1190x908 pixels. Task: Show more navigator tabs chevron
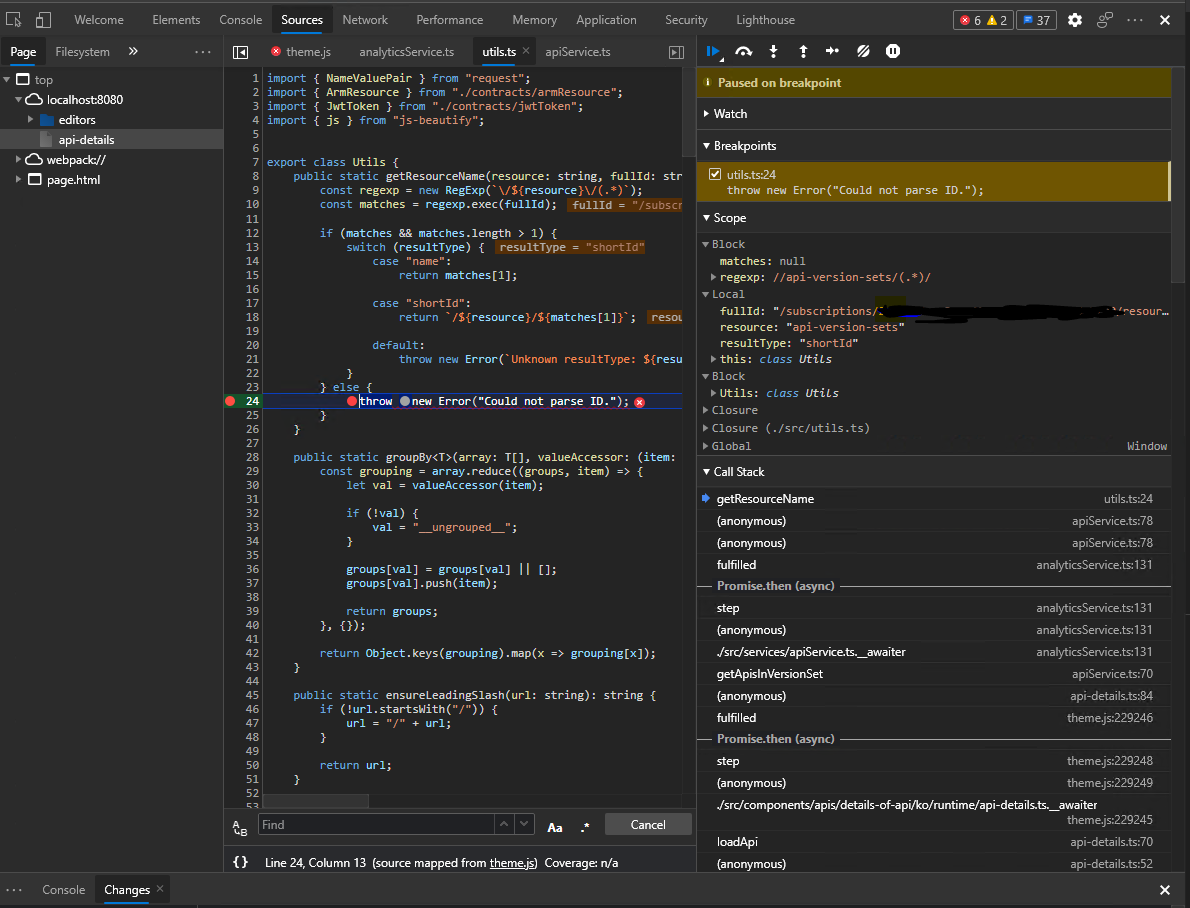pos(133,51)
